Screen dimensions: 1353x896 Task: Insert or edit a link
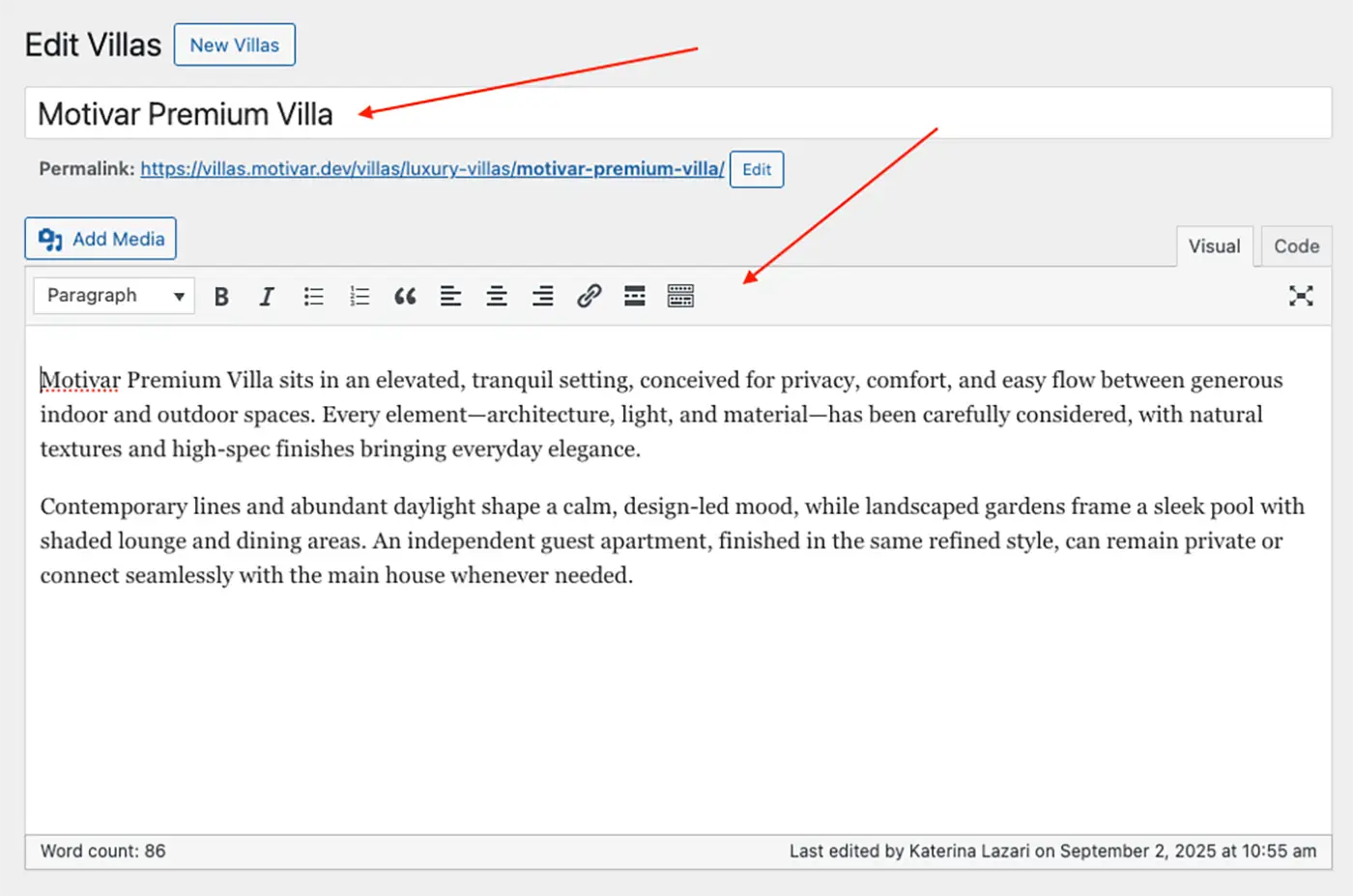click(589, 296)
